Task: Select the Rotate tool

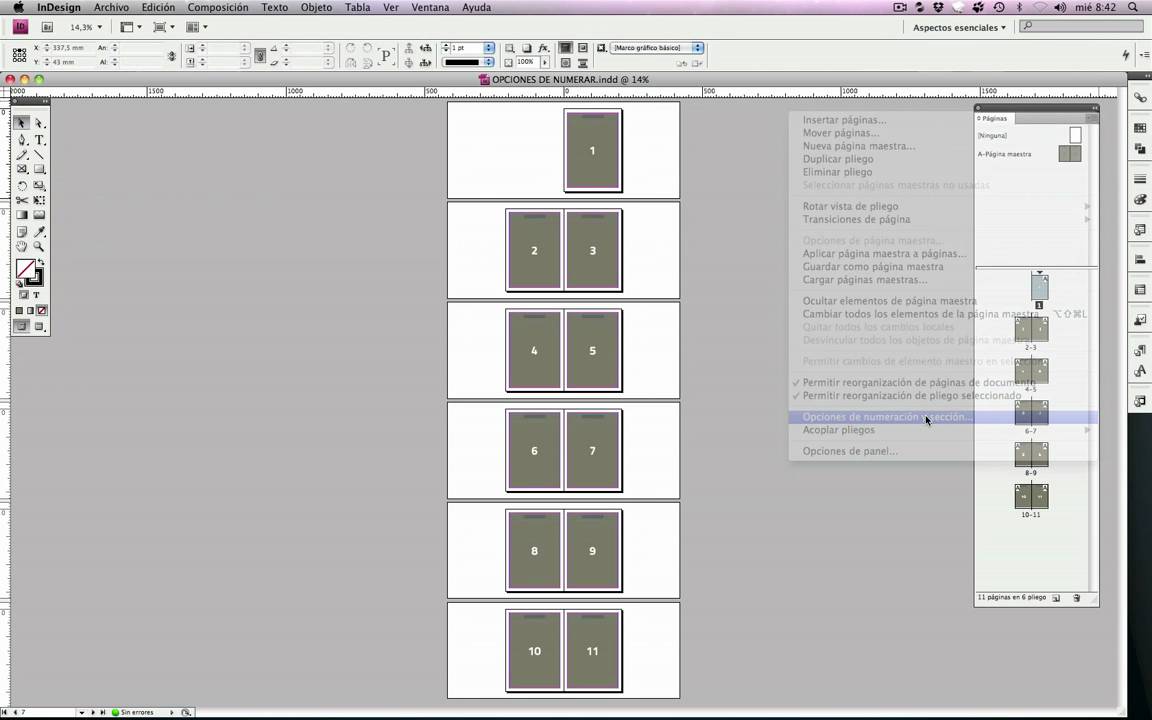Action: tap(22, 186)
